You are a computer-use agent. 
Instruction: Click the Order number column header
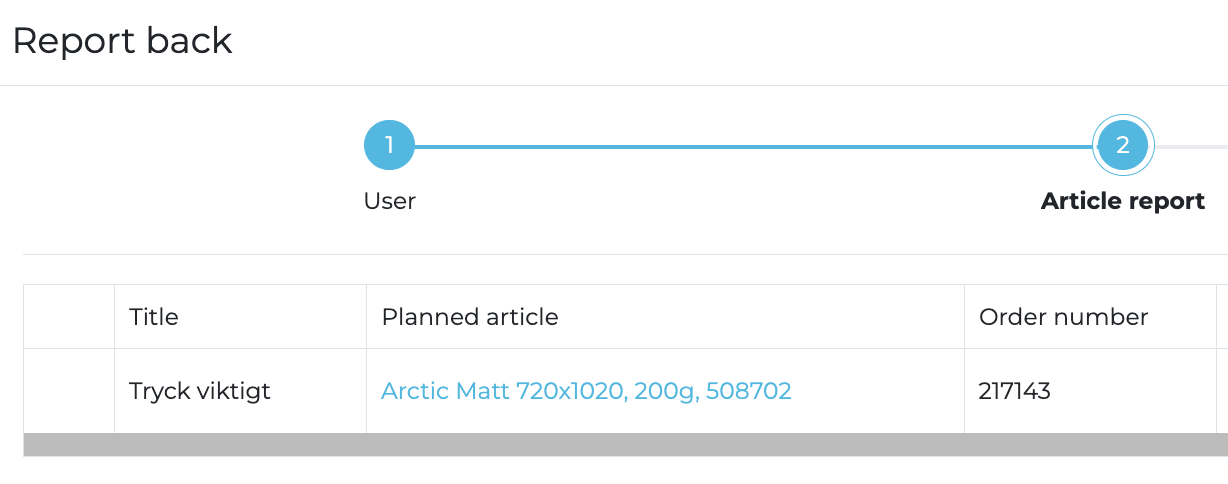1063,317
